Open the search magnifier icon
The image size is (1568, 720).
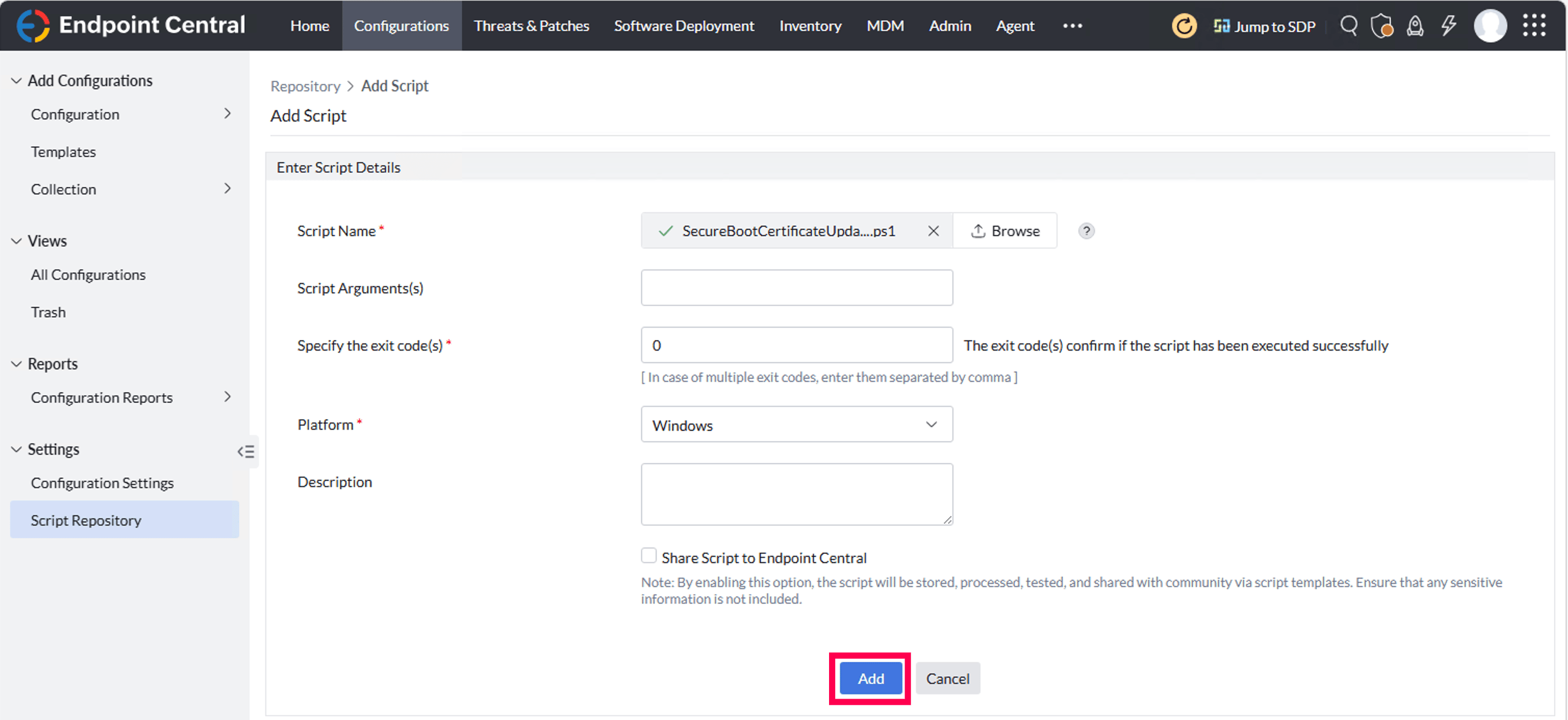click(x=1349, y=26)
